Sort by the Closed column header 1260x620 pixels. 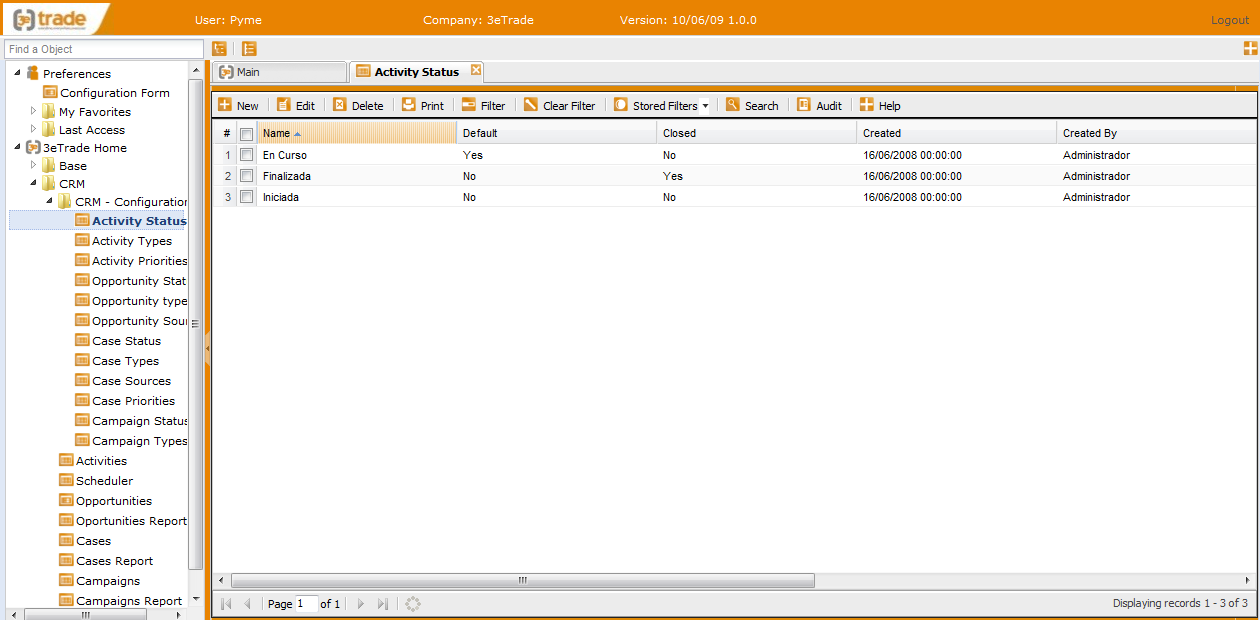click(756, 133)
